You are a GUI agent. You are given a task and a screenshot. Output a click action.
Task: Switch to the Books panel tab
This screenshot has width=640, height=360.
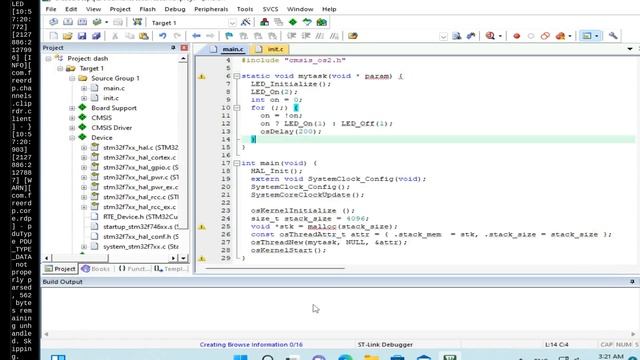tap(96, 269)
